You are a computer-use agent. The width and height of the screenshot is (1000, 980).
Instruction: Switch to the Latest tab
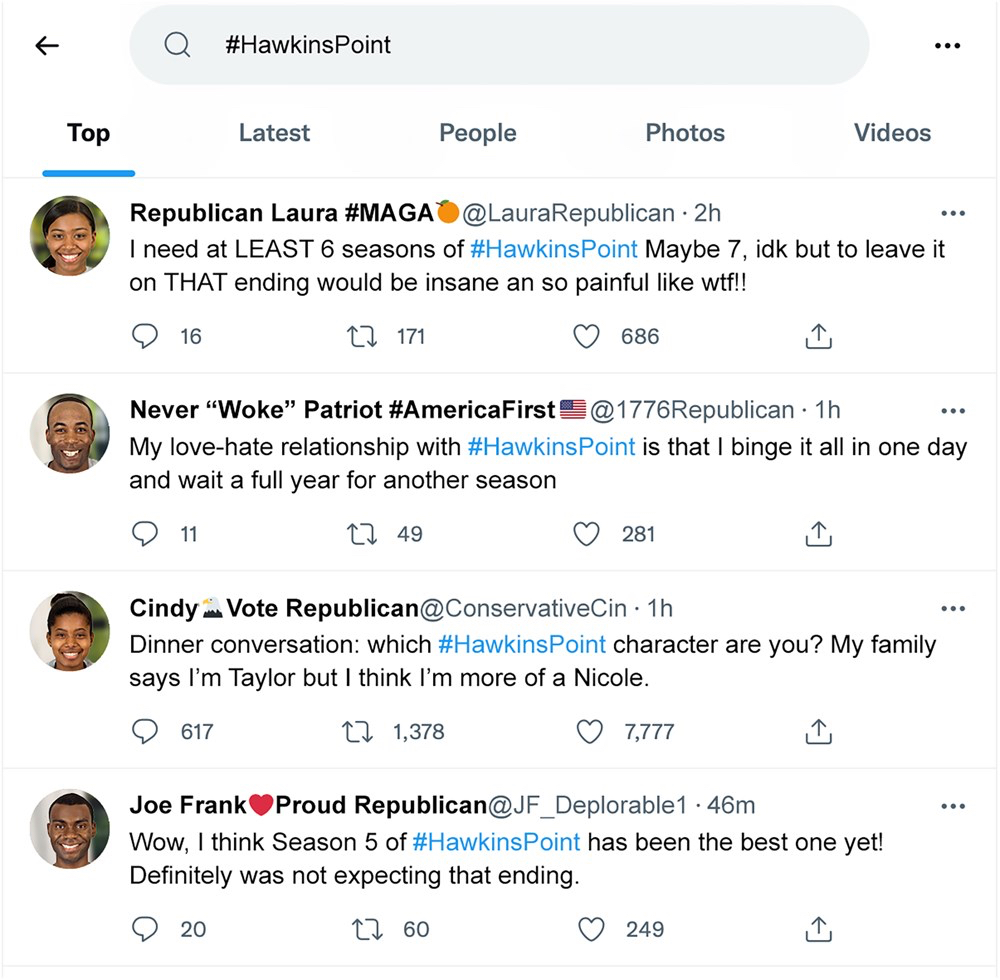coord(274,133)
